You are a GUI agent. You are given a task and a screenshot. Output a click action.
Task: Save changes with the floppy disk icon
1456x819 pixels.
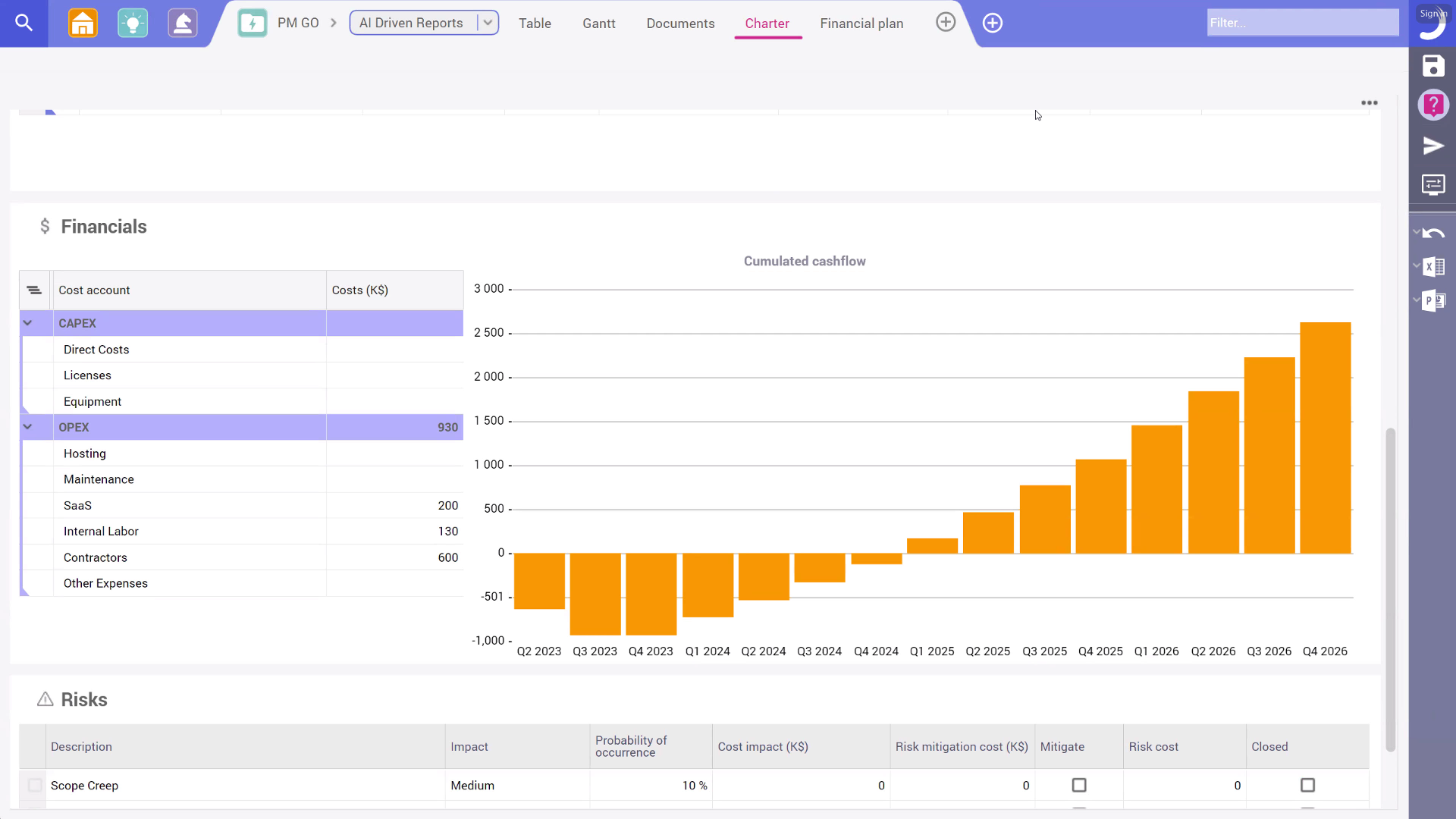click(1433, 66)
